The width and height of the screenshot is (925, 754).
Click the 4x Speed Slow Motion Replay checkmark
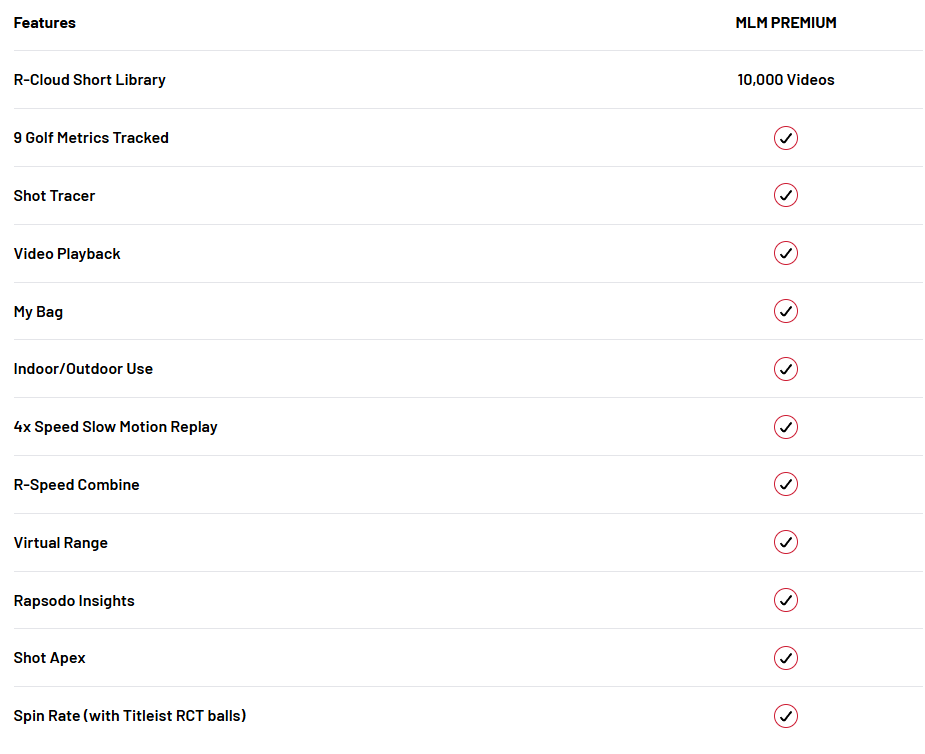[x=785, y=427]
